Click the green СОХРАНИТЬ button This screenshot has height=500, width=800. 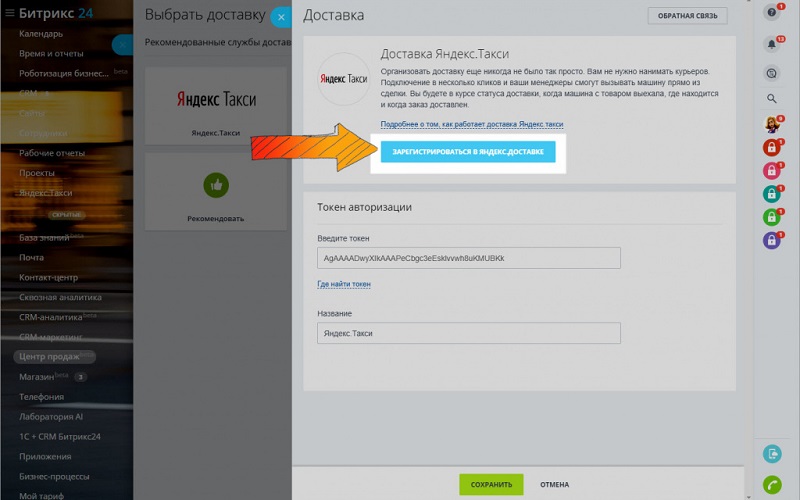[x=491, y=484]
